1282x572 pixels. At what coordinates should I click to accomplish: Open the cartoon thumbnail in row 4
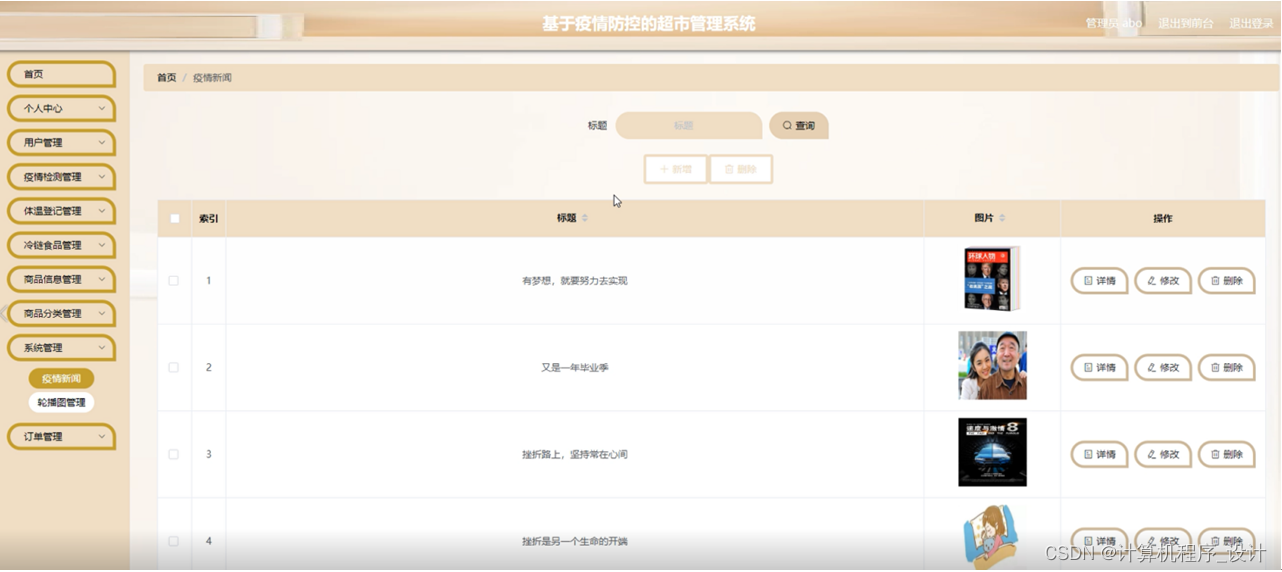coord(990,538)
